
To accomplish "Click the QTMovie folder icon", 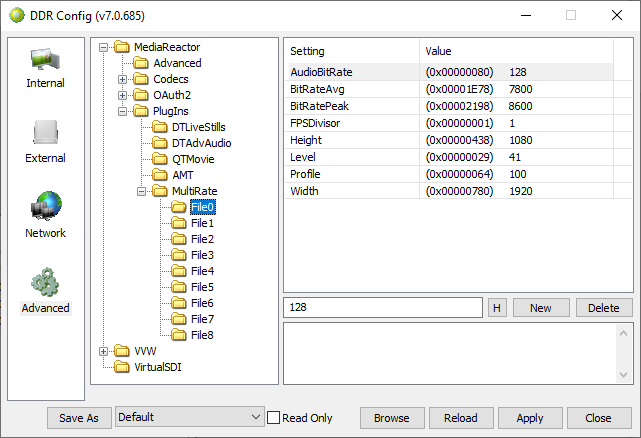I will tap(160, 159).
